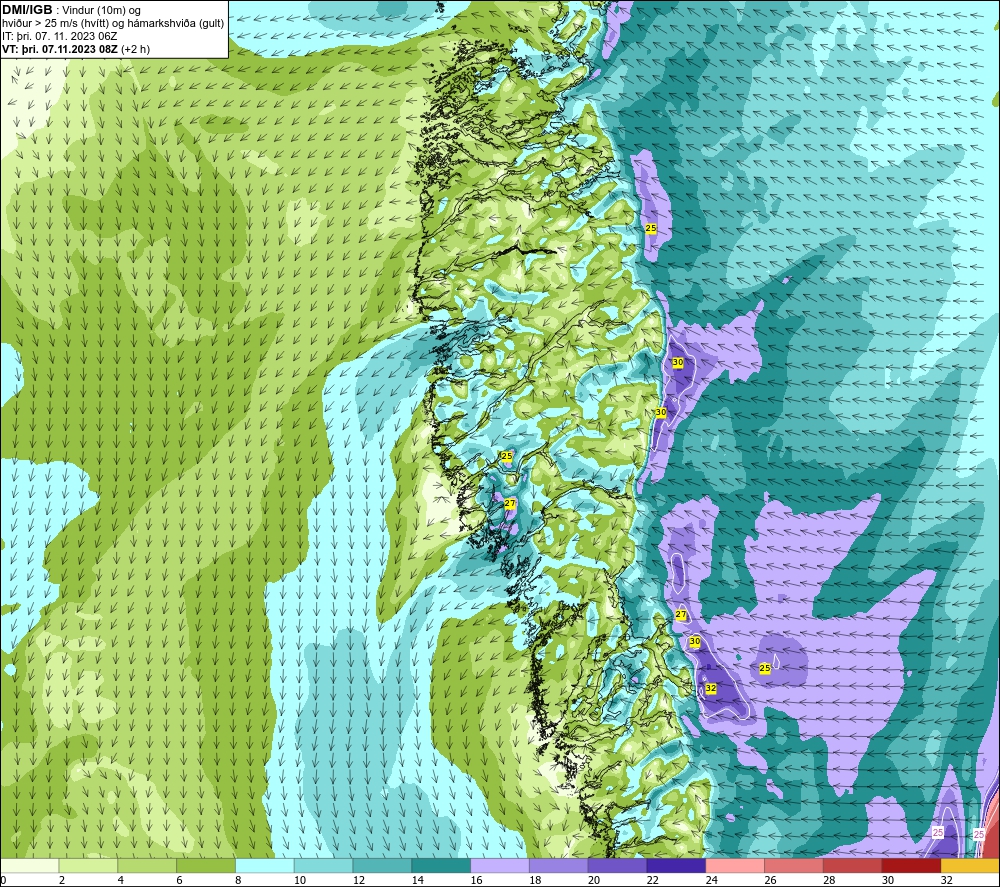This screenshot has height=887, width=1000.
Task: Click the legend scale number 6
Action: tap(179, 880)
